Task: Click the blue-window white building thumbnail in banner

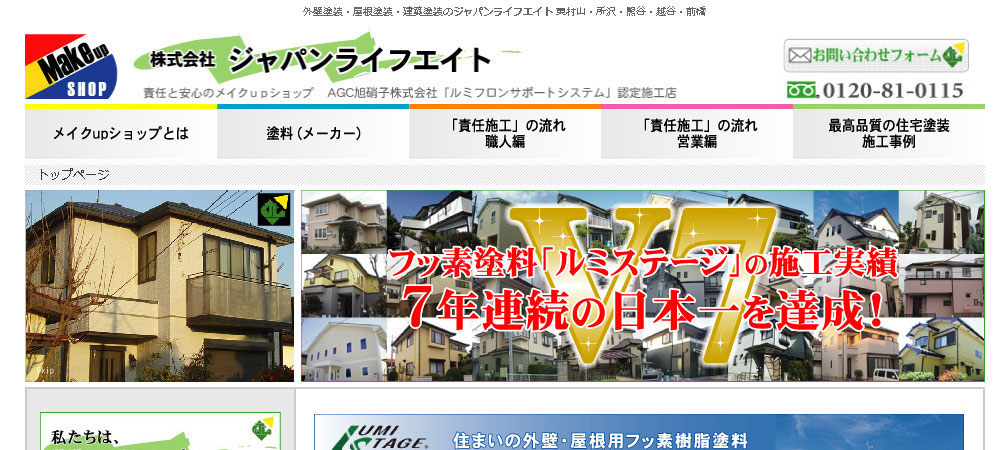Action: click(x=344, y=350)
